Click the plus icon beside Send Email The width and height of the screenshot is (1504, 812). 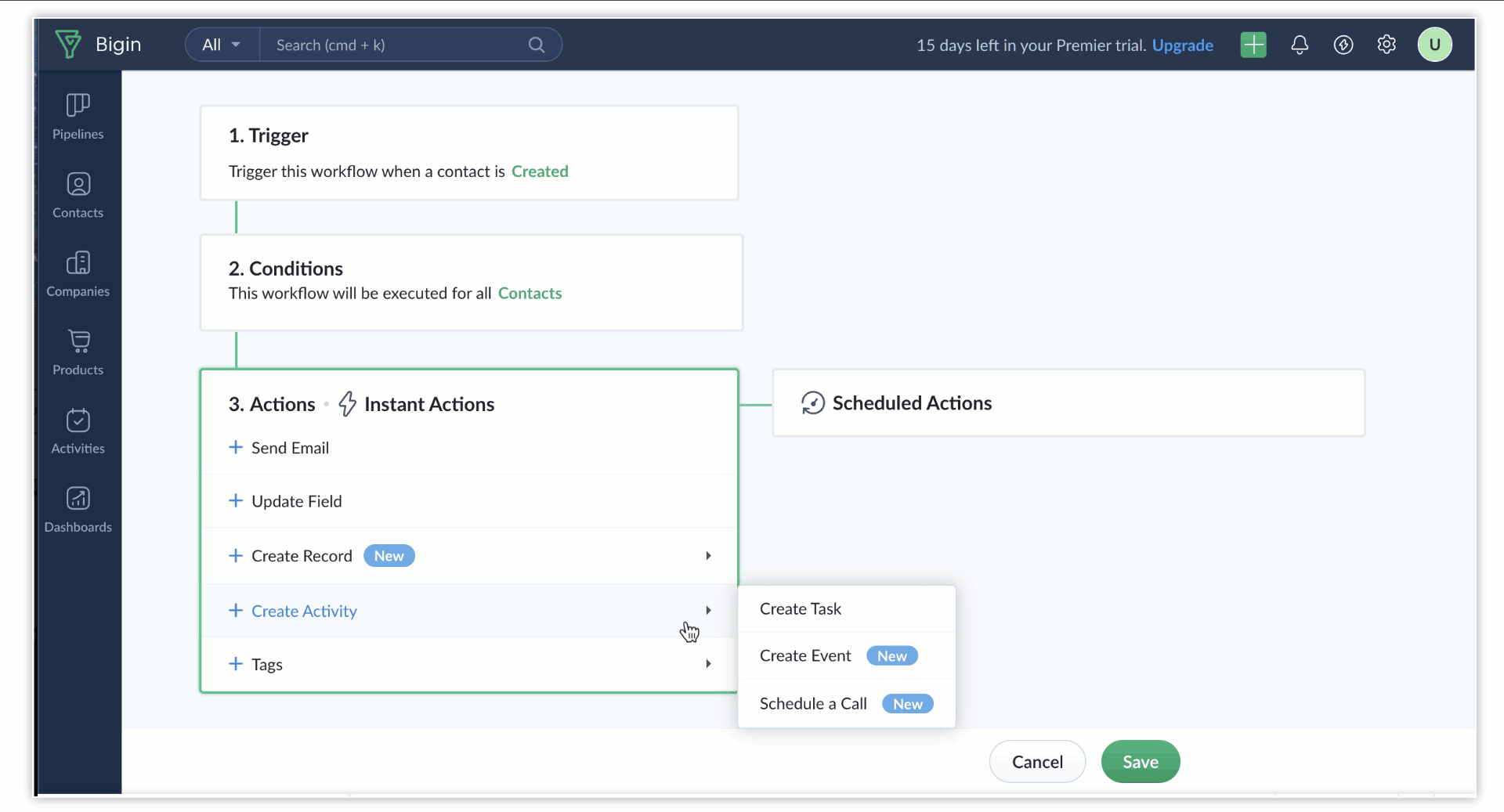[235, 447]
